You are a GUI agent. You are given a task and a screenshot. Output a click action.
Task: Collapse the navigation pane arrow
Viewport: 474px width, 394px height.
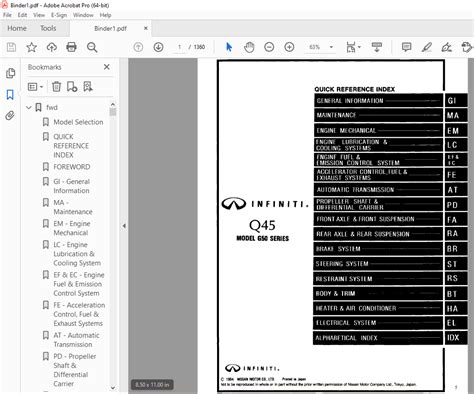click(124, 226)
